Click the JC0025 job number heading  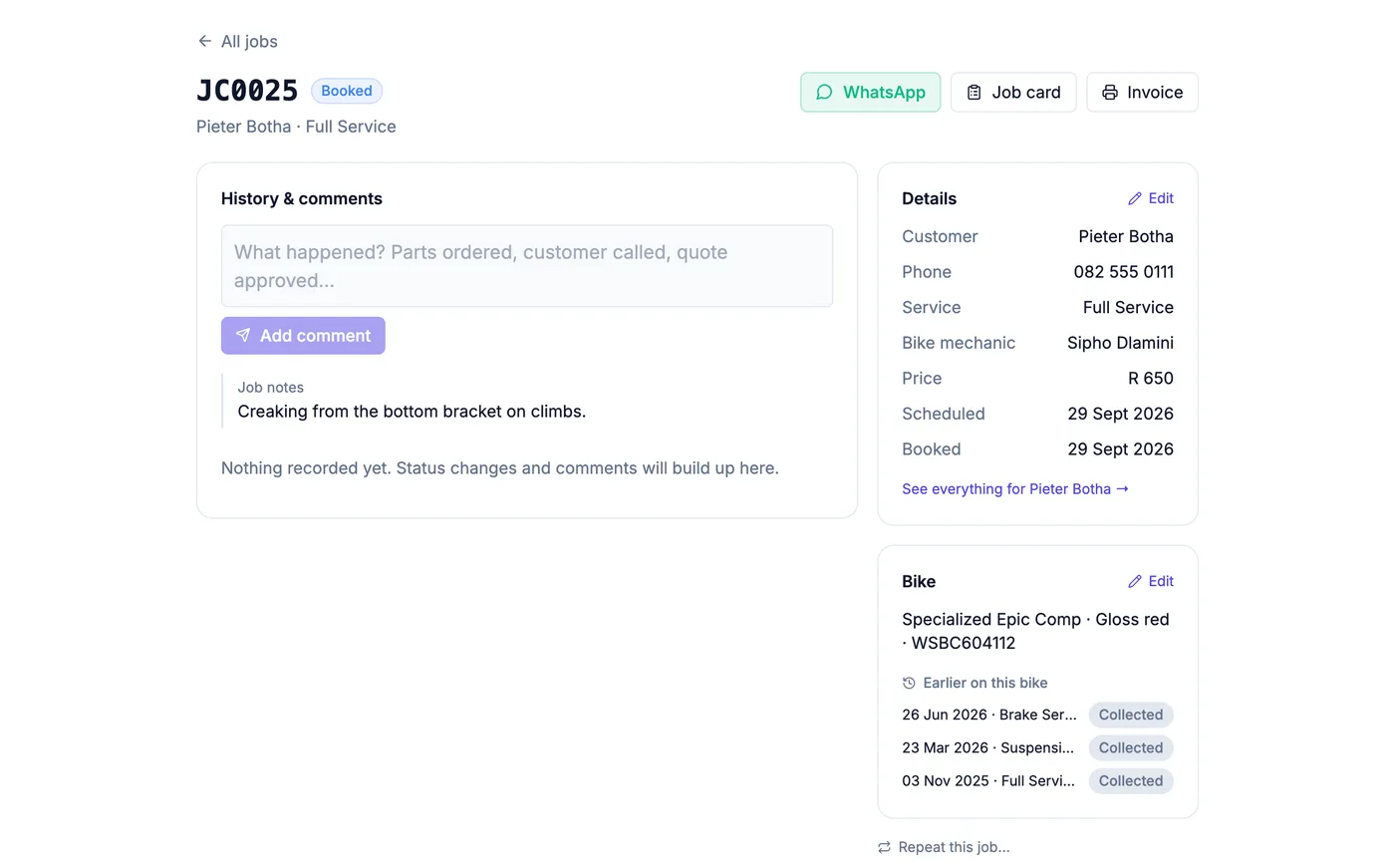(x=247, y=91)
